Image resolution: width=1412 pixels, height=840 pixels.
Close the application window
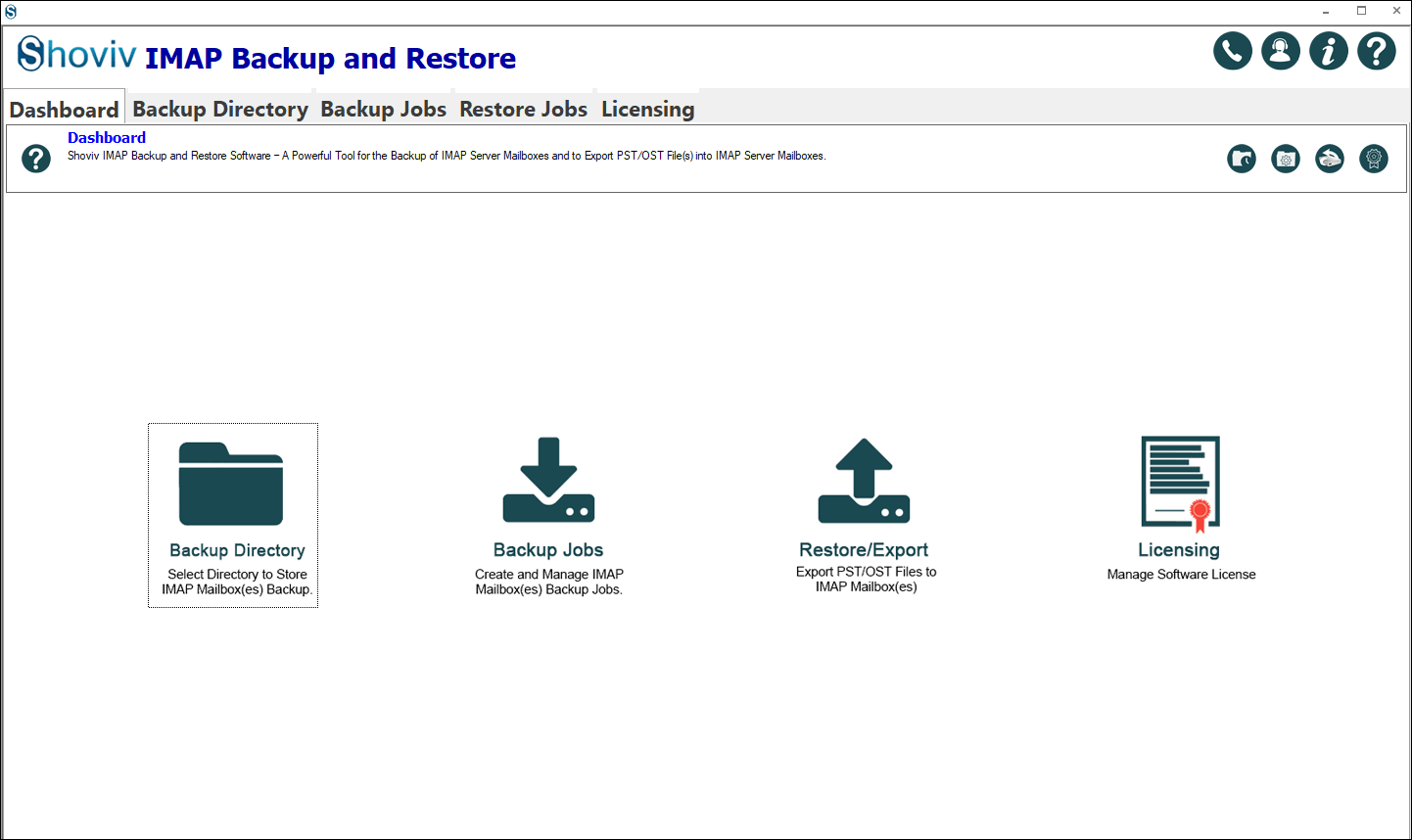[x=1396, y=12]
